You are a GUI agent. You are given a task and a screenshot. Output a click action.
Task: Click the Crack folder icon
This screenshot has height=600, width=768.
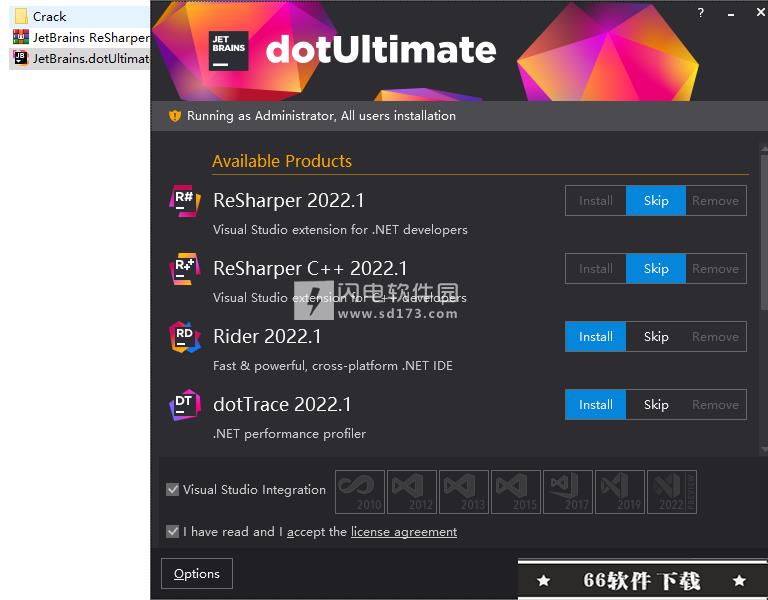coord(21,16)
